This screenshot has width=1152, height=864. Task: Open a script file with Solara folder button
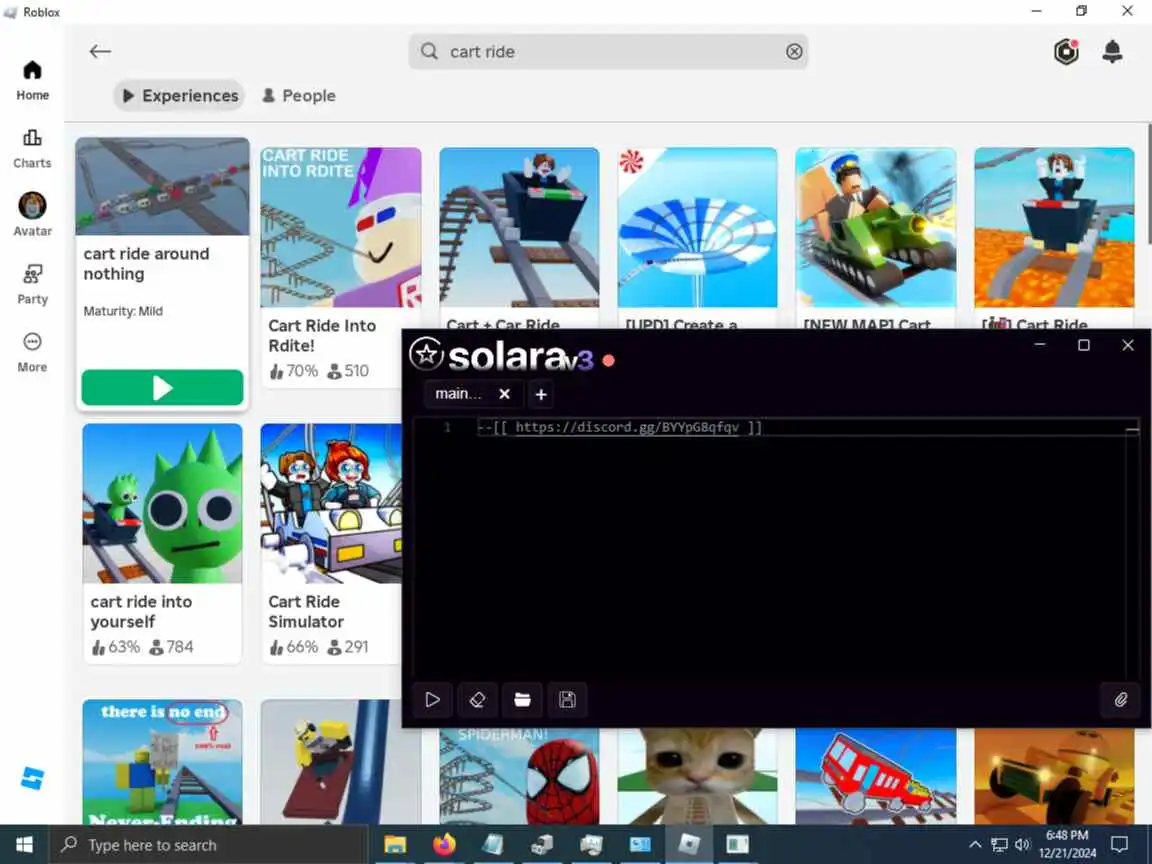pos(522,699)
